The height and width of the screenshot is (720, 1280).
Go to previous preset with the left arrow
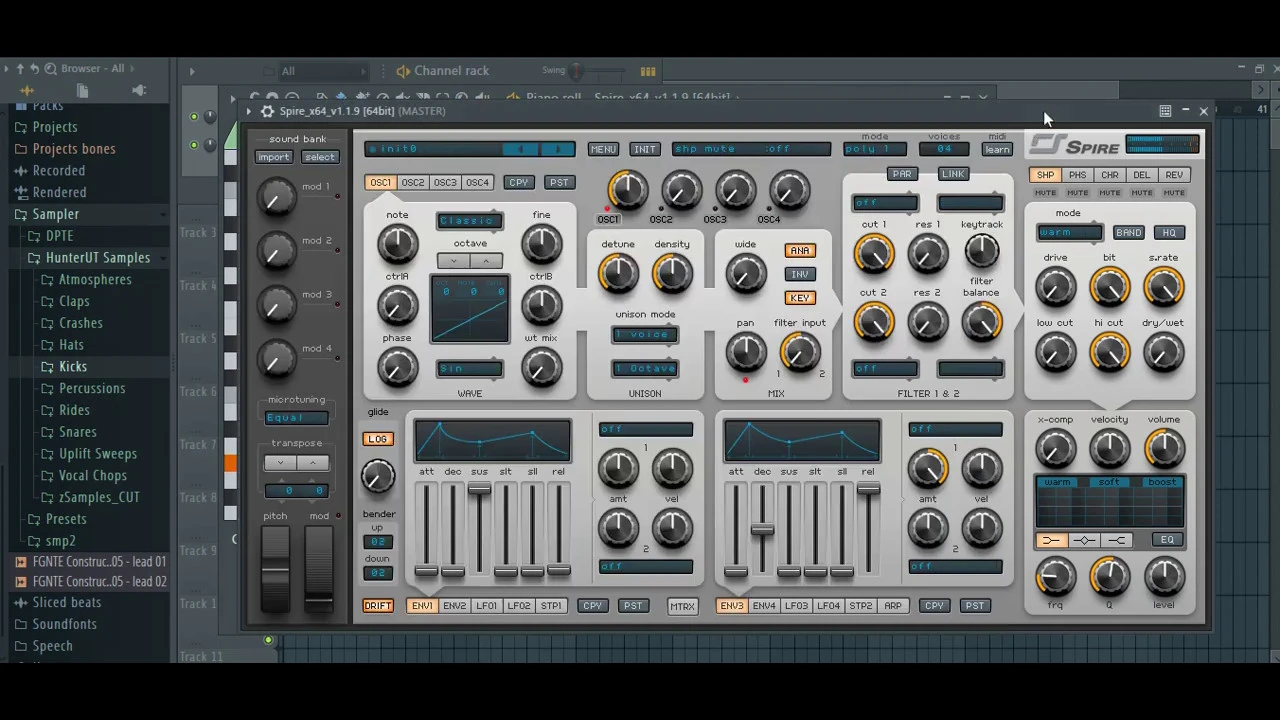pos(520,149)
